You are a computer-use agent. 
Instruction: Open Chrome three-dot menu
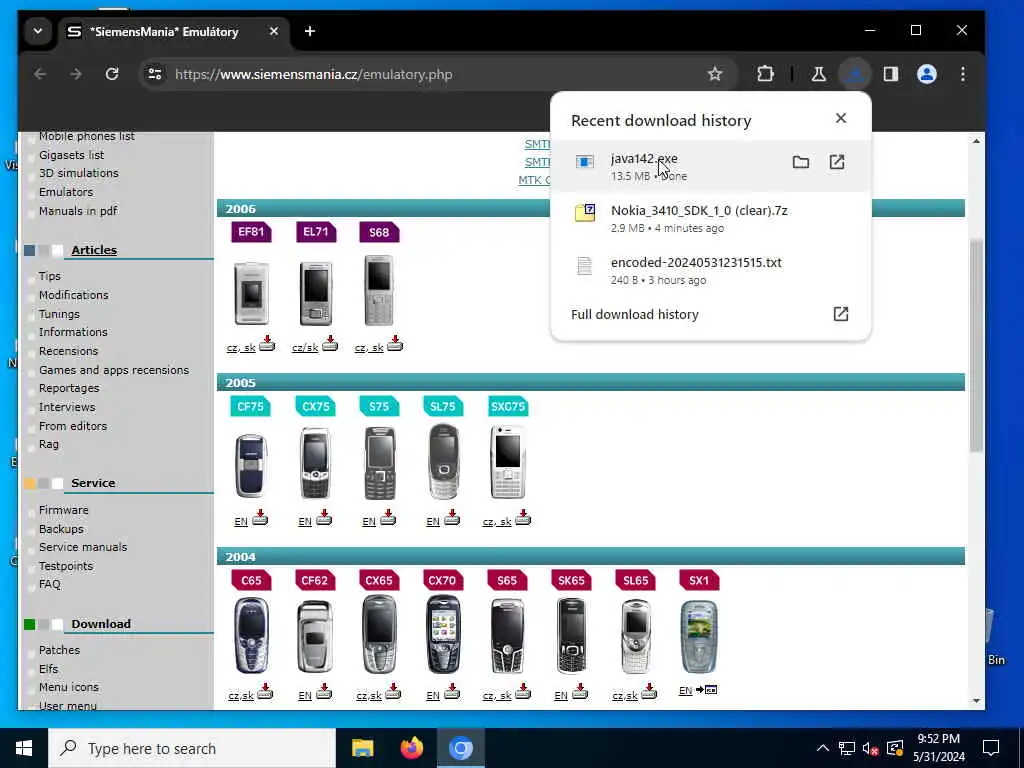pos(963,74)
